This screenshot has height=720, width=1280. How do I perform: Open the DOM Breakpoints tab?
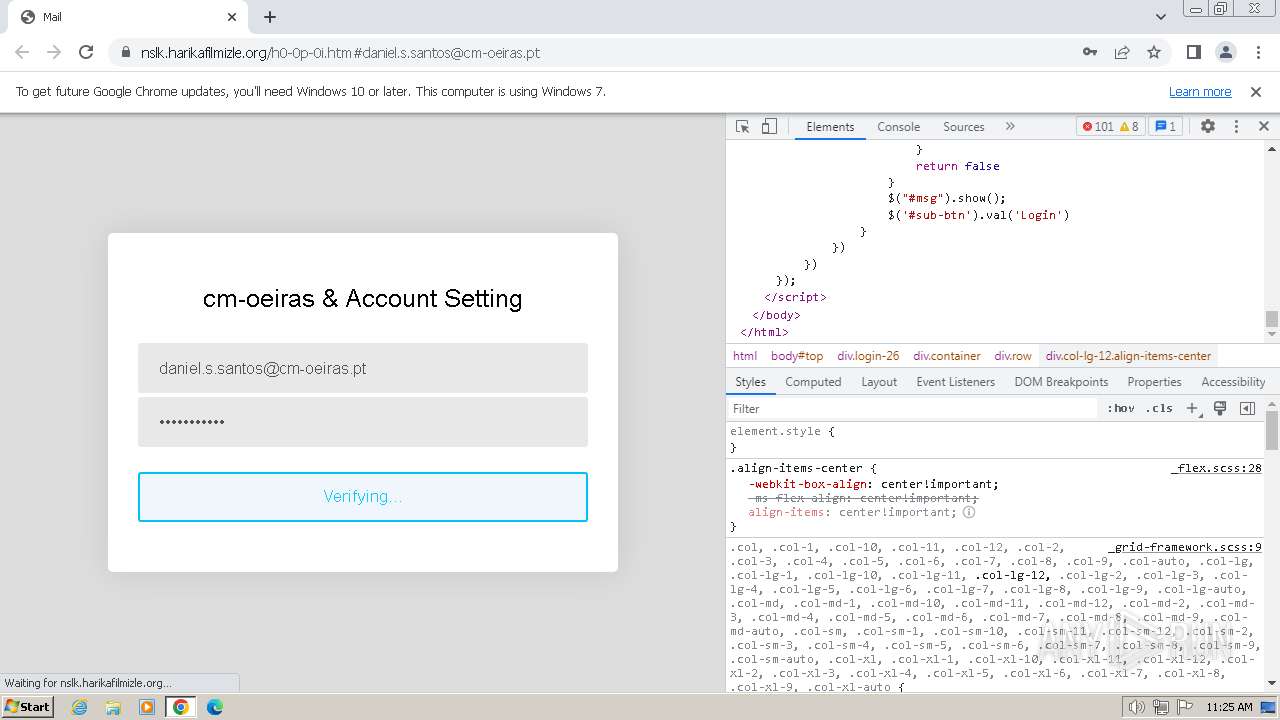[1061, 382]
